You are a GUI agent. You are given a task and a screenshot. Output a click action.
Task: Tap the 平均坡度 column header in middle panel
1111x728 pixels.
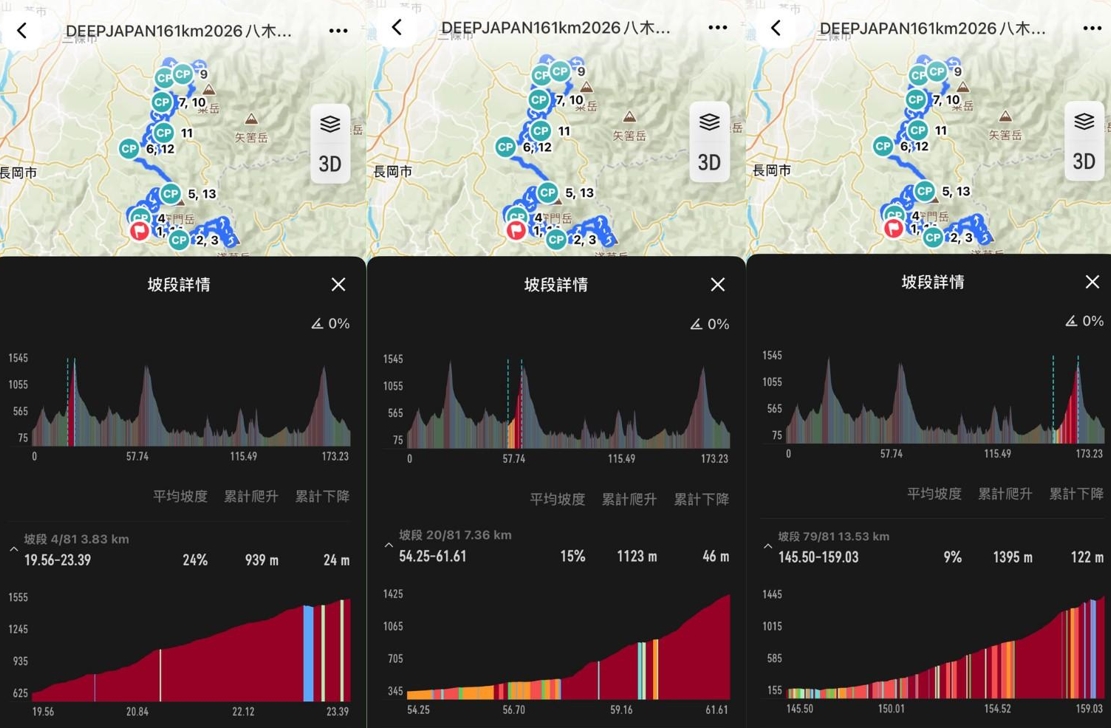(x=558, y=499)
